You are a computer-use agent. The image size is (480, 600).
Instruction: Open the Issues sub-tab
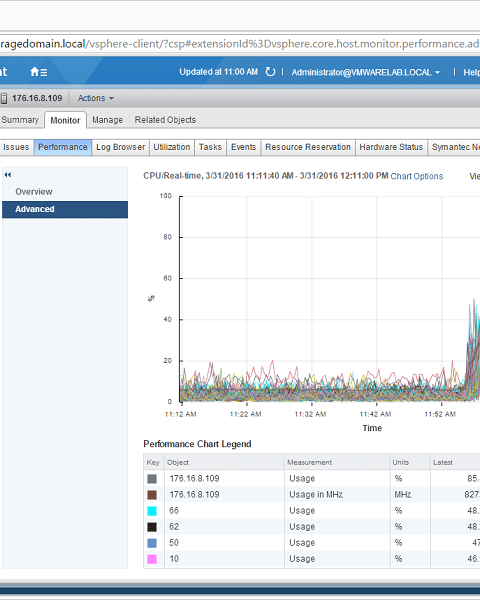pyautogui.click(x=16, y=147)
